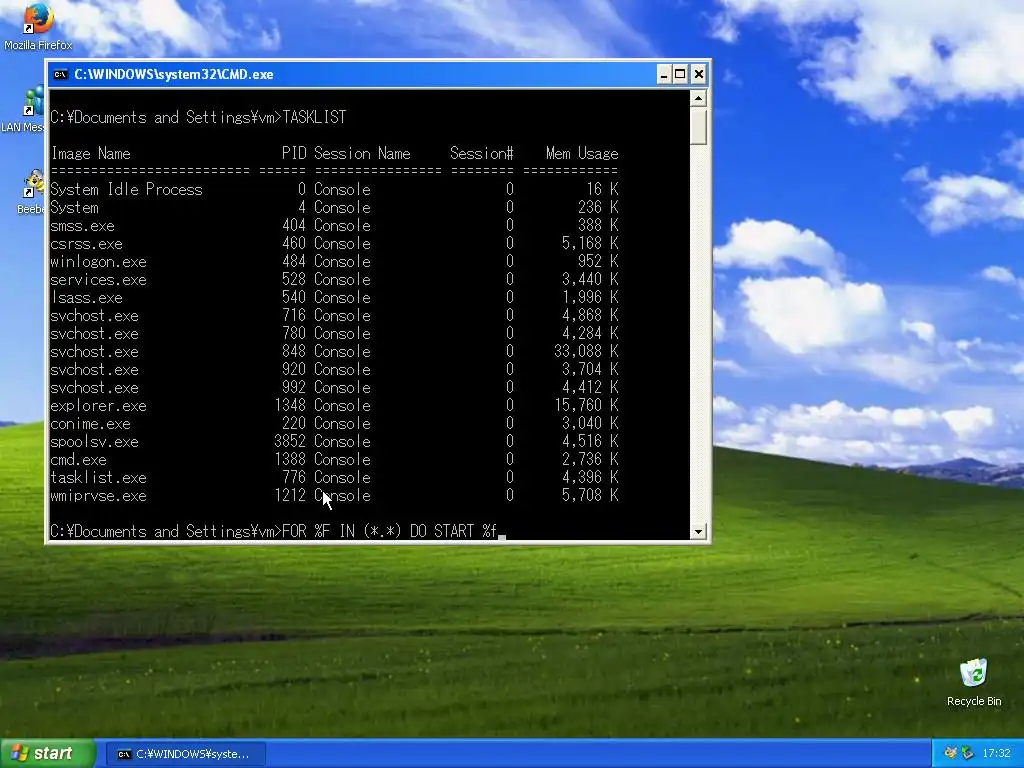Click 'conime.exe' in the task list
Image resolution: width=1024 pixels, height=768 pixels.
click(x=91, y=424)
